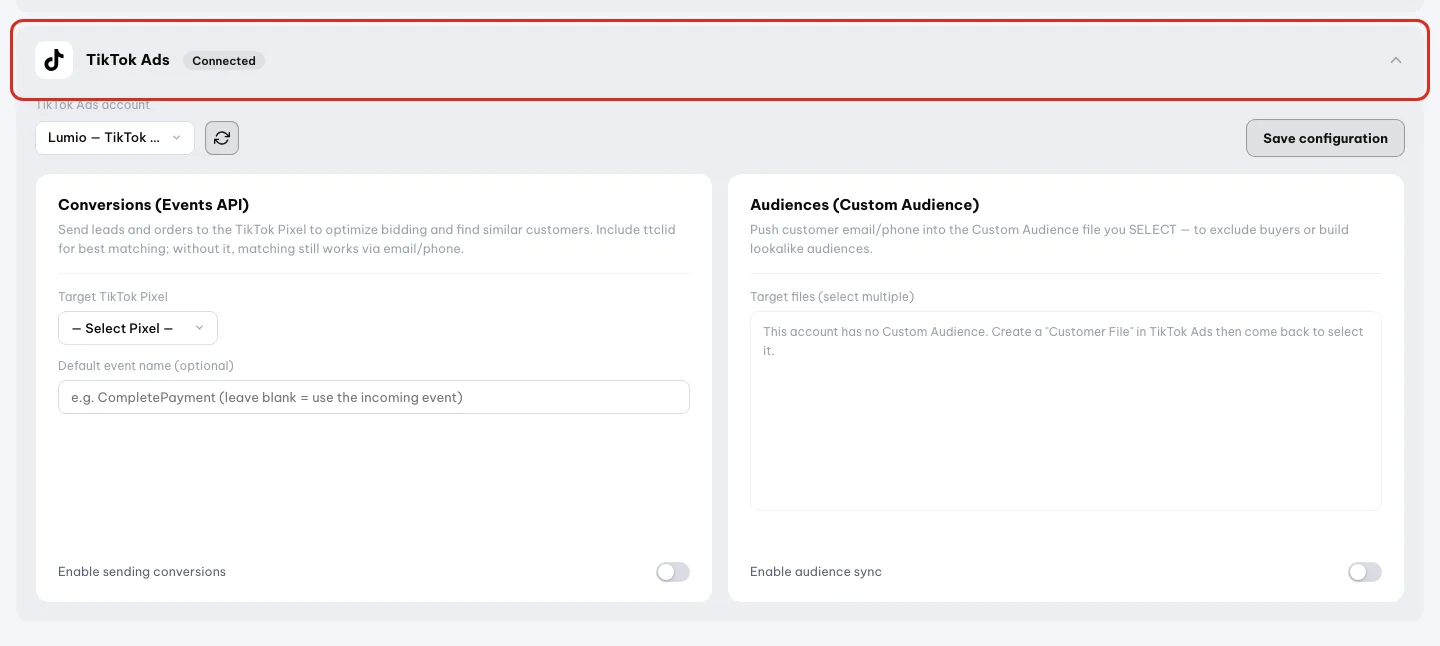Click the 'Send leads and orders' description
The width and height of the screenshot is (1440, 646).
[367, 239]
